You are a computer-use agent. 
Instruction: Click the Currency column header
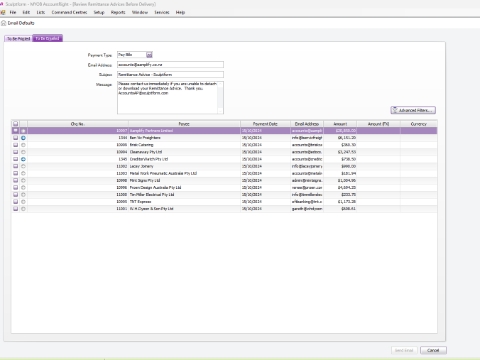pos(419,124)
